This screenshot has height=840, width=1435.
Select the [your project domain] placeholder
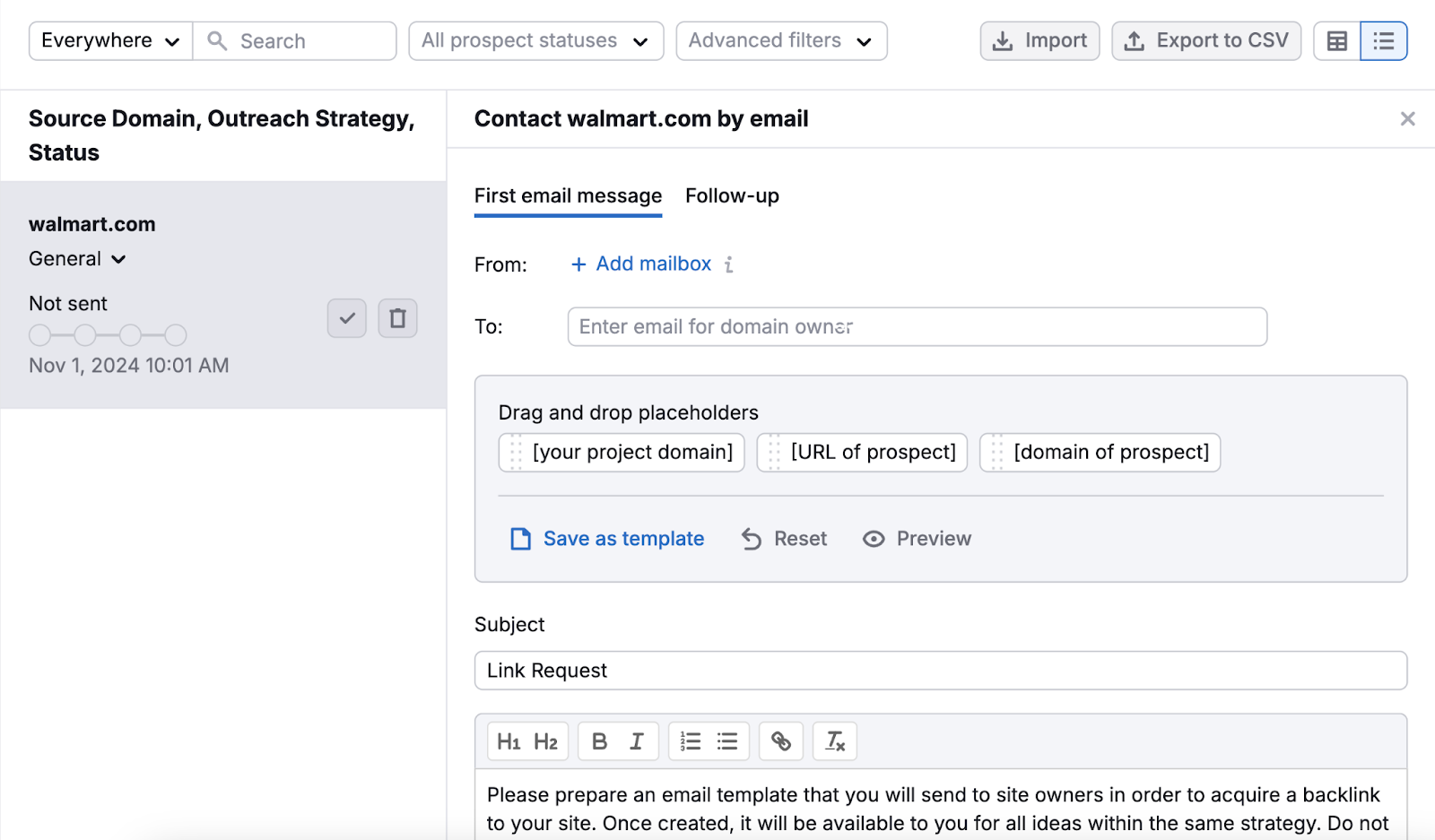click(622, 452)
